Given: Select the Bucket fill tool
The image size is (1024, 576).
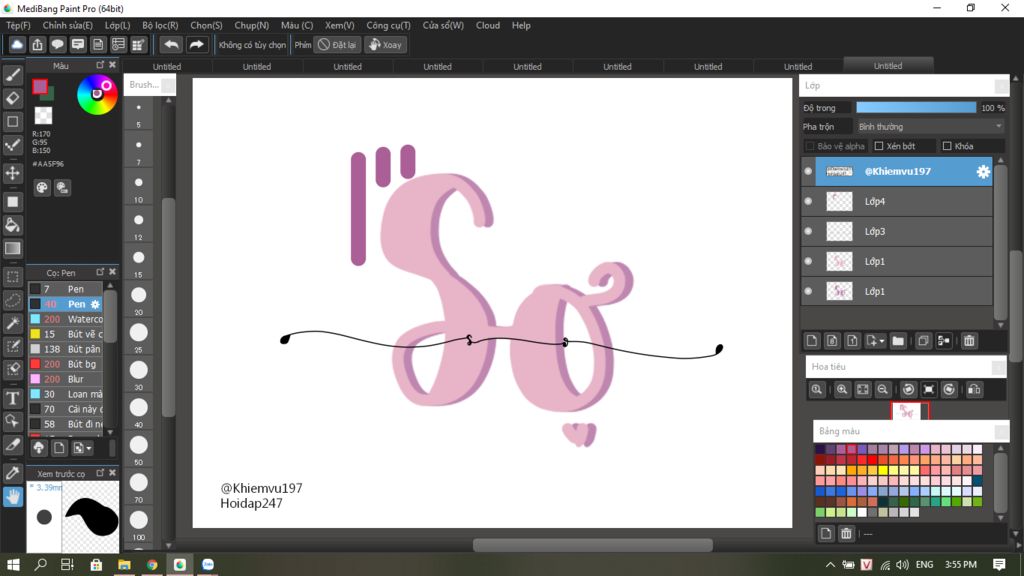Looking at the screenshot, I should point(12,225).
